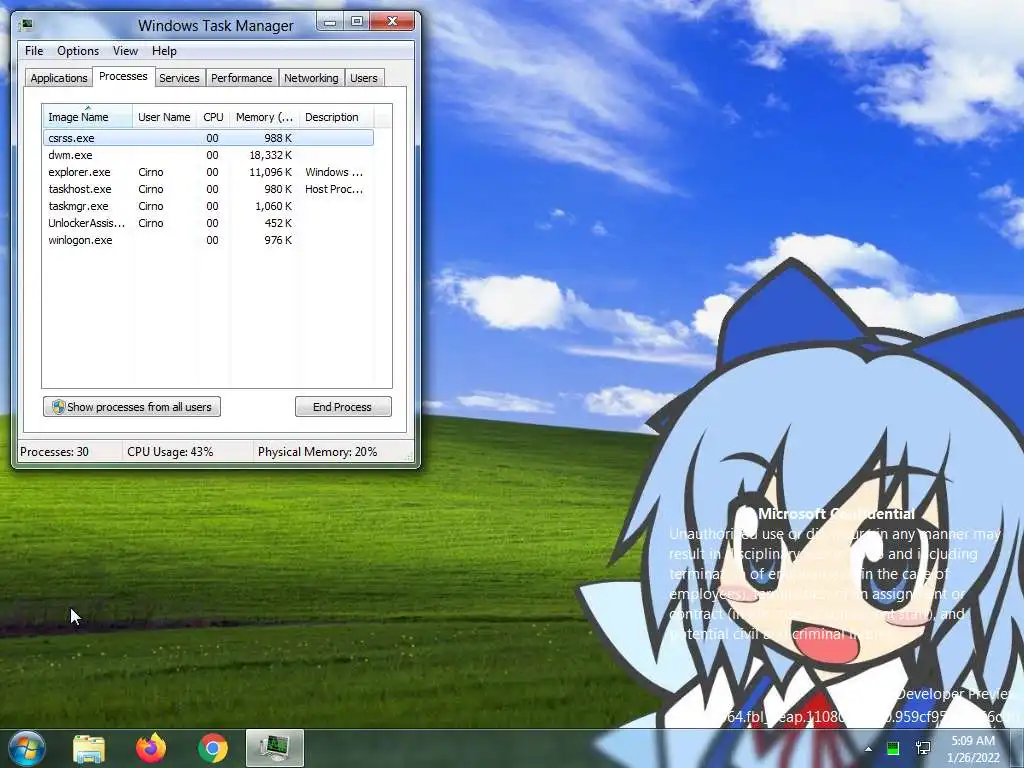Image resolution: width=1024 pixels, height=768 pixels.
Task: Select the taskmgr.exe process row
Action: tap(208, 206)
